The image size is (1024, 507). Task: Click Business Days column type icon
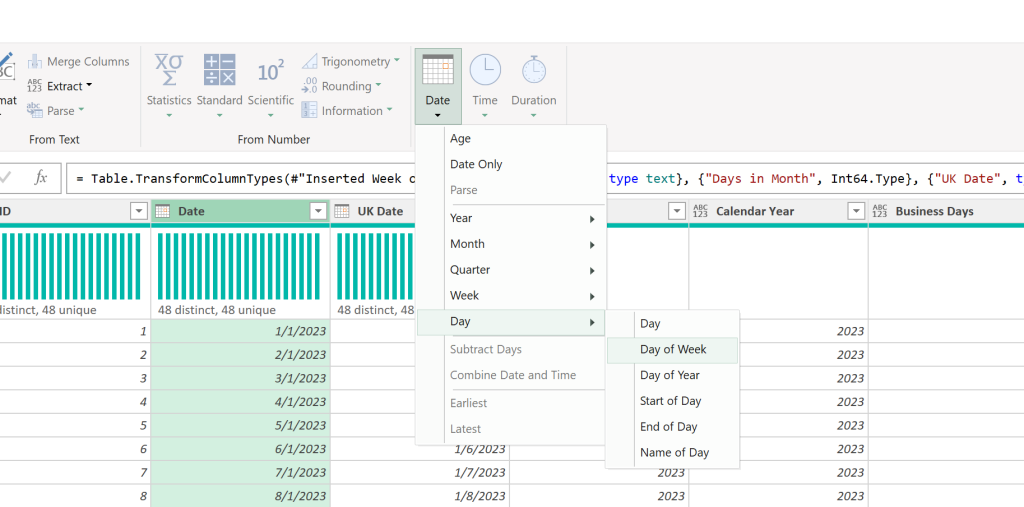(x=880, y=211)
